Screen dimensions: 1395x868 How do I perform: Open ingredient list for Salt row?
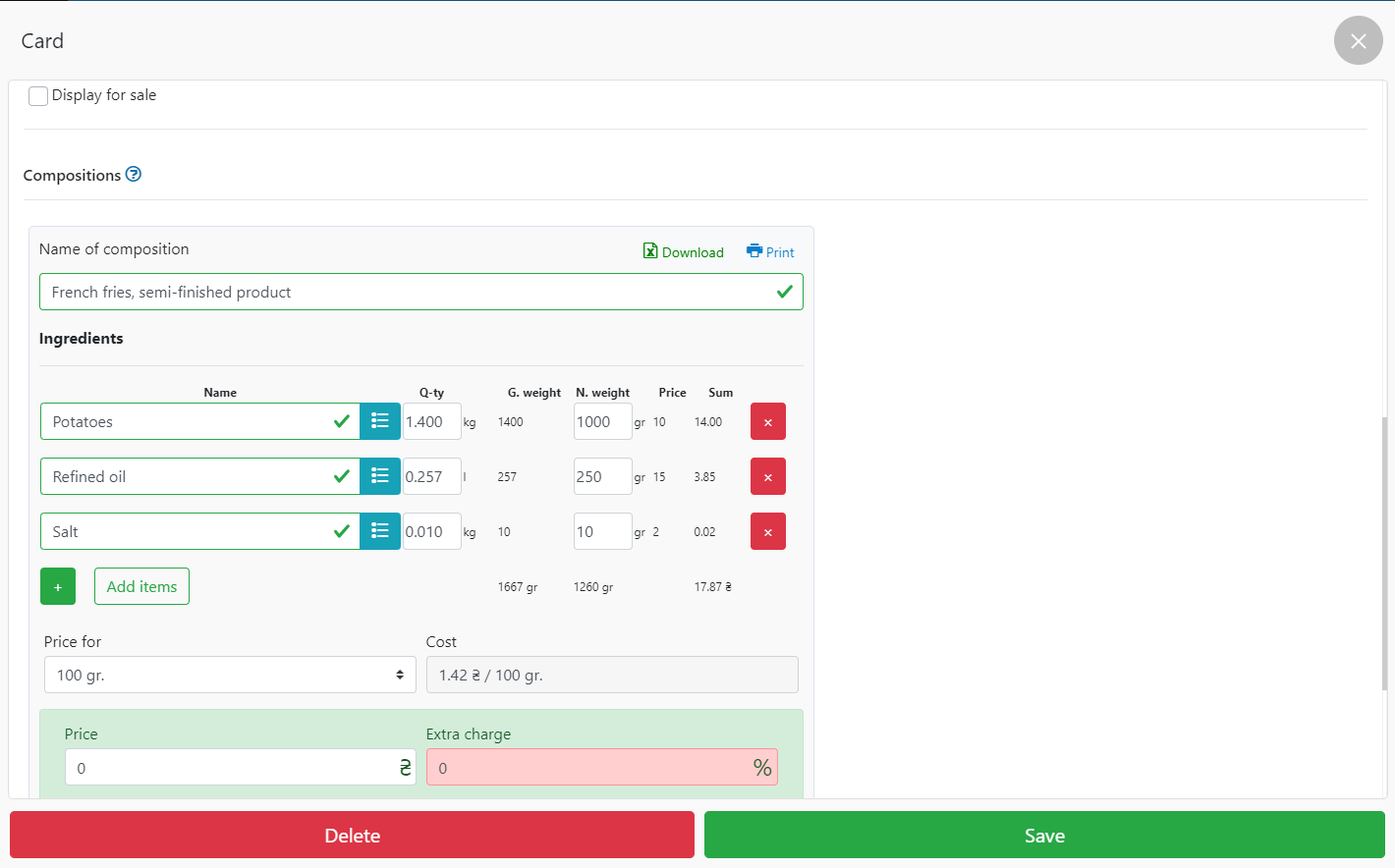380,531
